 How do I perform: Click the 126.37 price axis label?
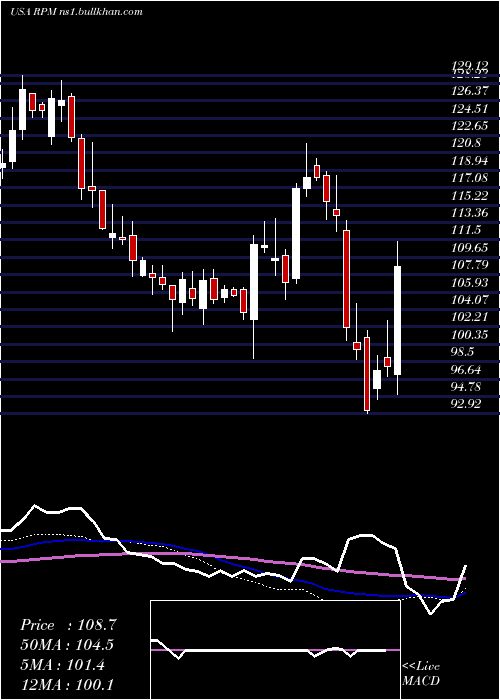(x=470, y=91)
